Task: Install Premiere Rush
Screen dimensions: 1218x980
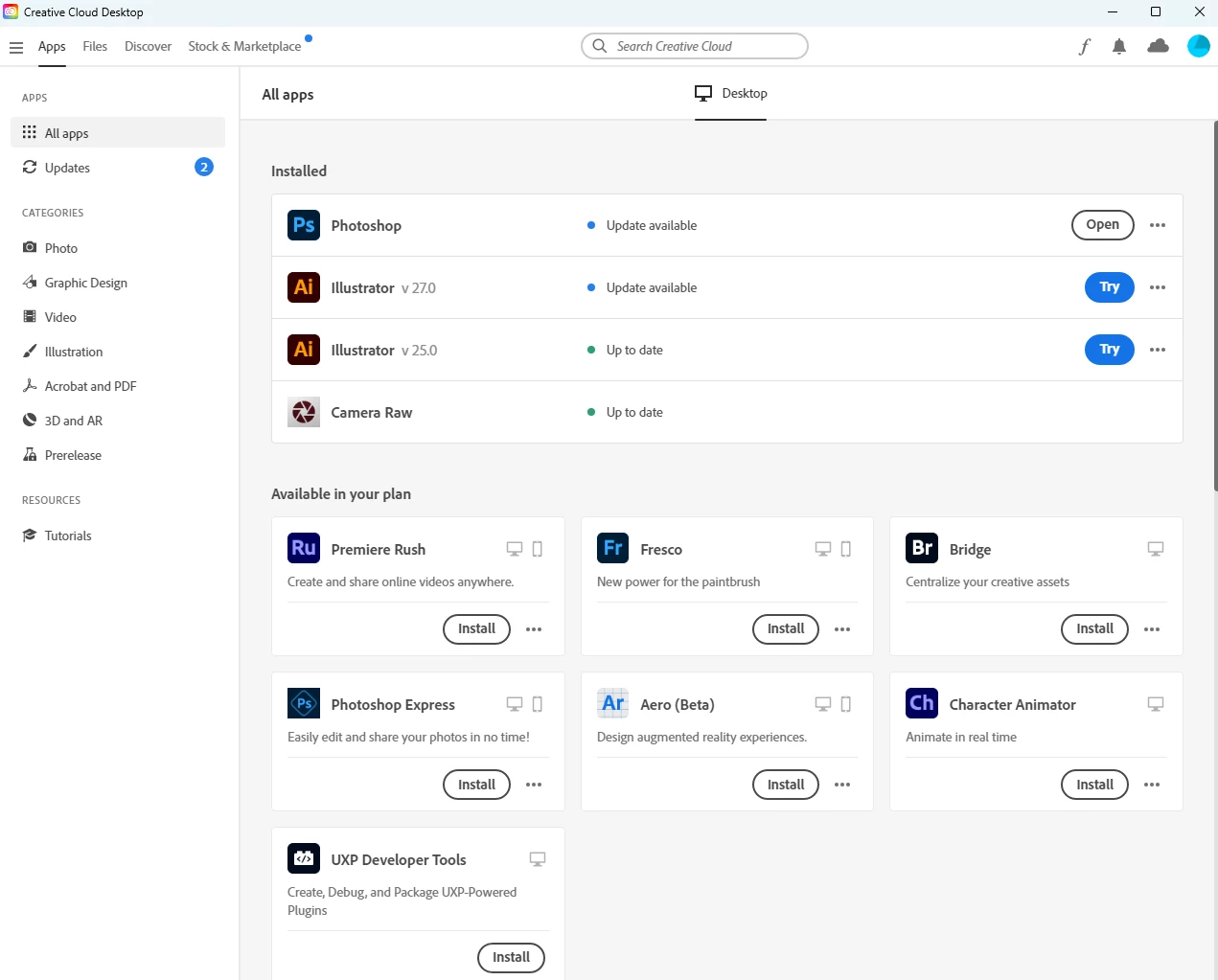Action: [476, 629]
